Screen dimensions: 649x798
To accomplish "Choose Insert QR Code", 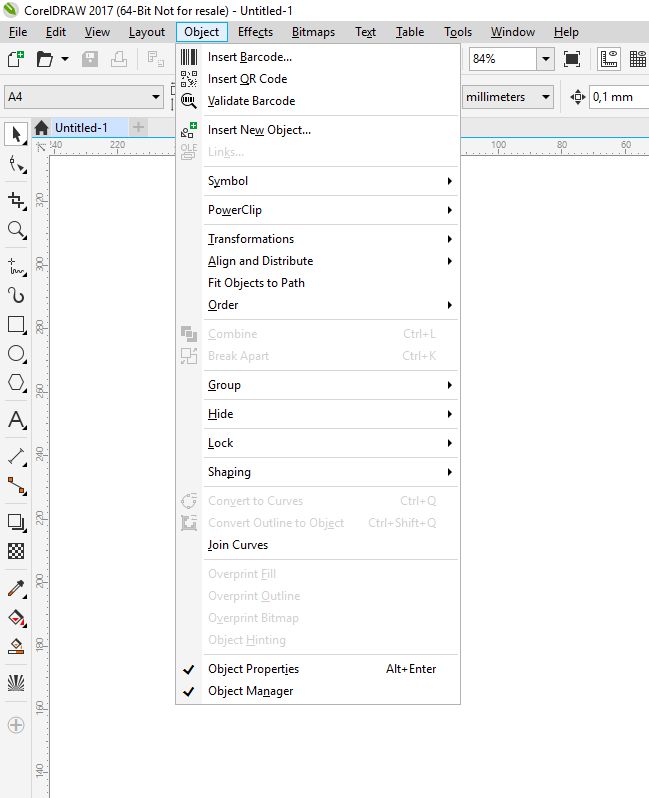I will coord(318,79).
